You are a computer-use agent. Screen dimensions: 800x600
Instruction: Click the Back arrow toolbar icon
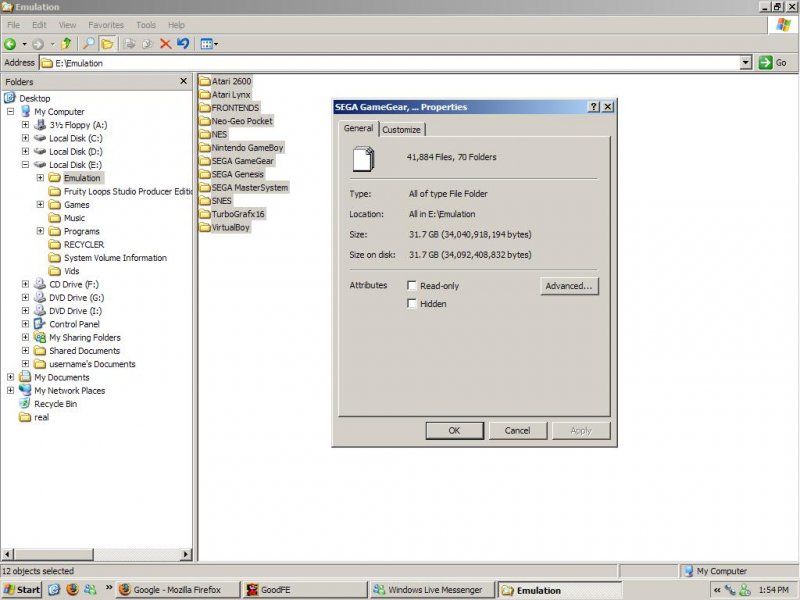tap(10, 44)
